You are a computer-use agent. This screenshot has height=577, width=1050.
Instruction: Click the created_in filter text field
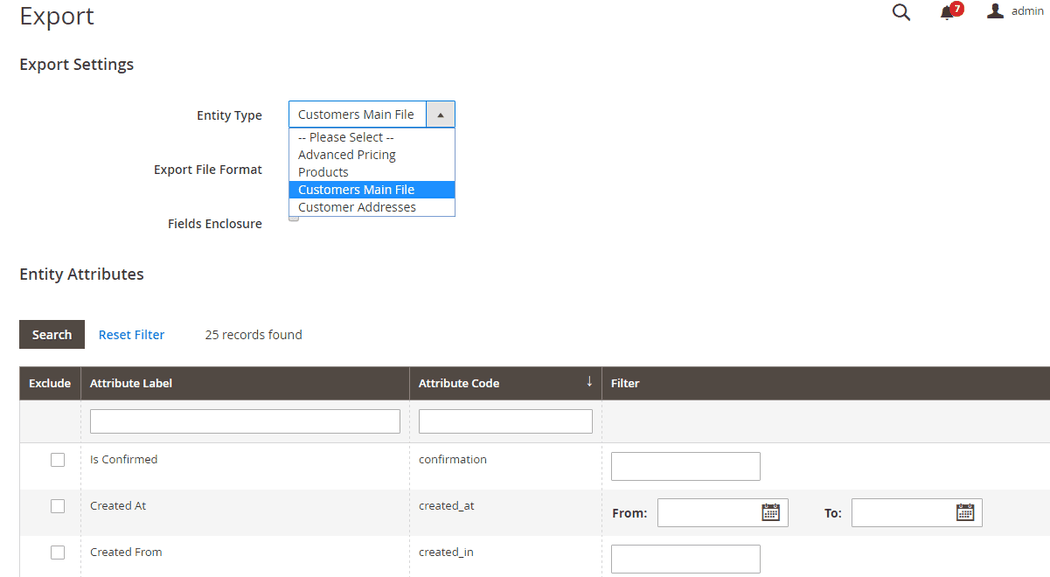686,559
